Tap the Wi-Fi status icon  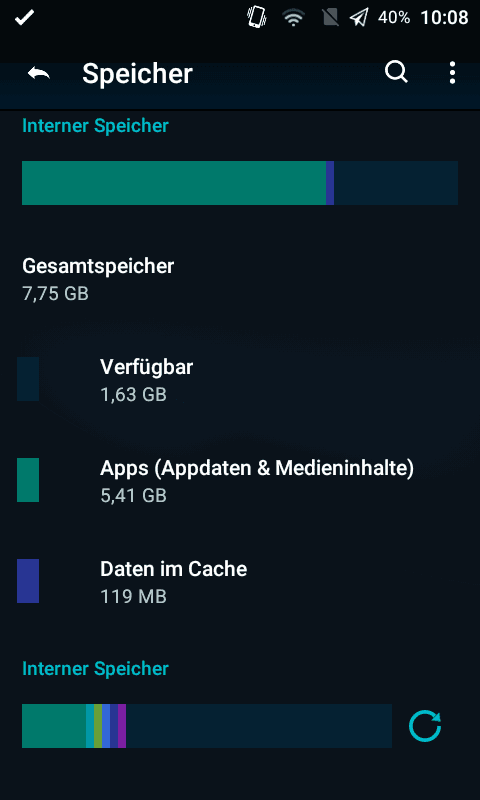[x=293, y=18]
